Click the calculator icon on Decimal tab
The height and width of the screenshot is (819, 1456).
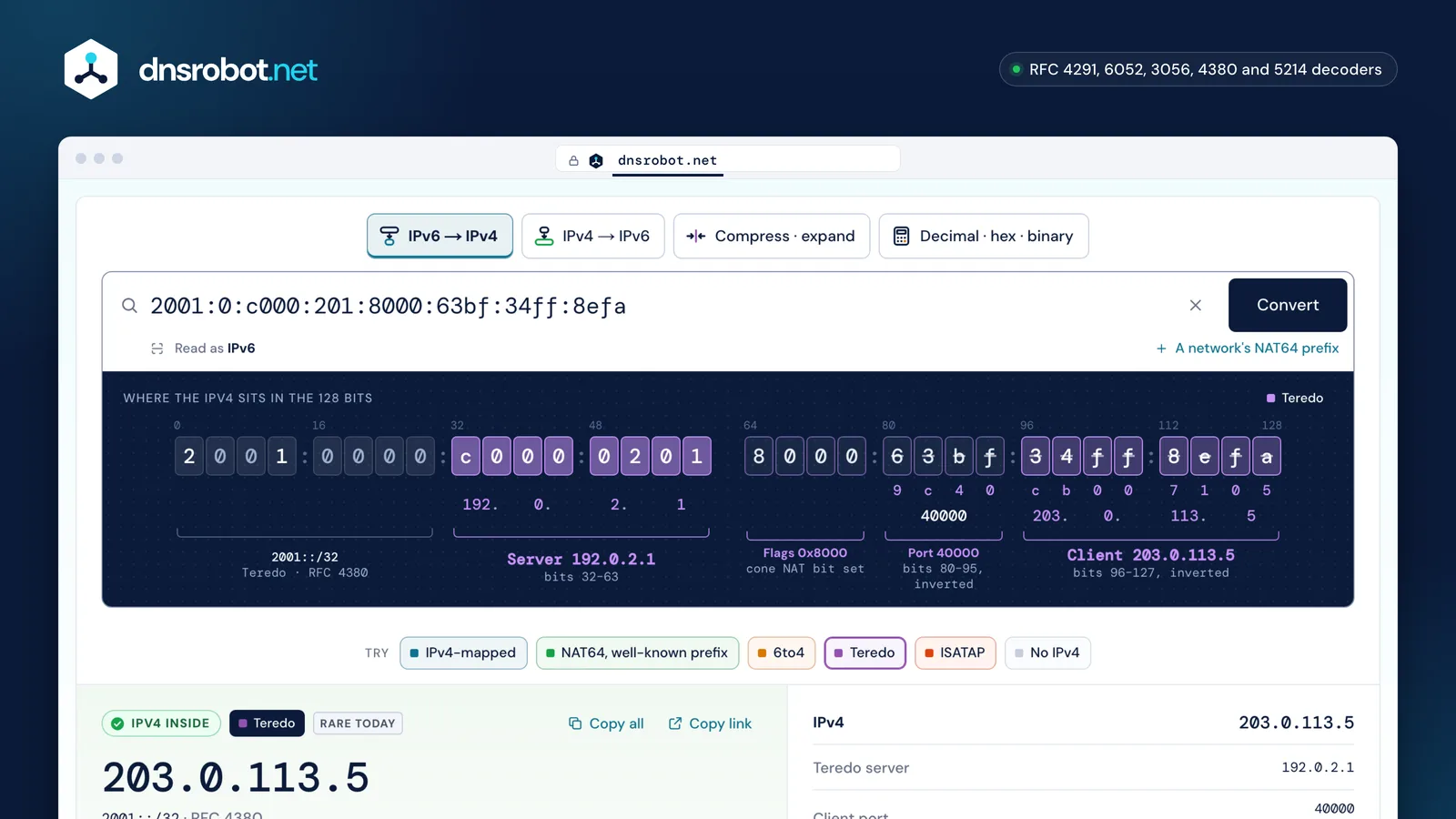click(x=901, y=236)
